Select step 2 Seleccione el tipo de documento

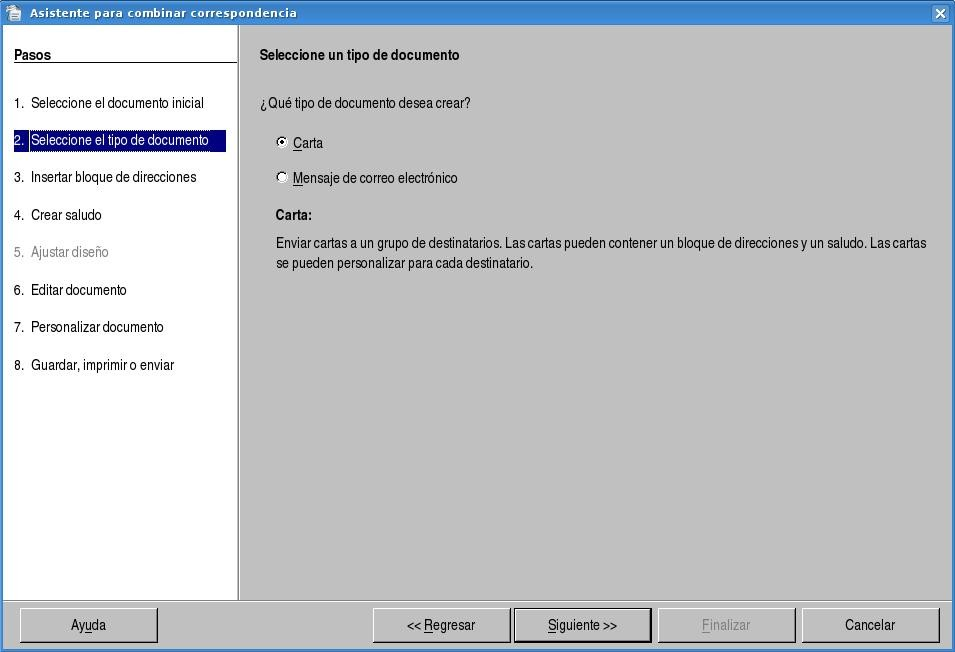pos(119,141)
